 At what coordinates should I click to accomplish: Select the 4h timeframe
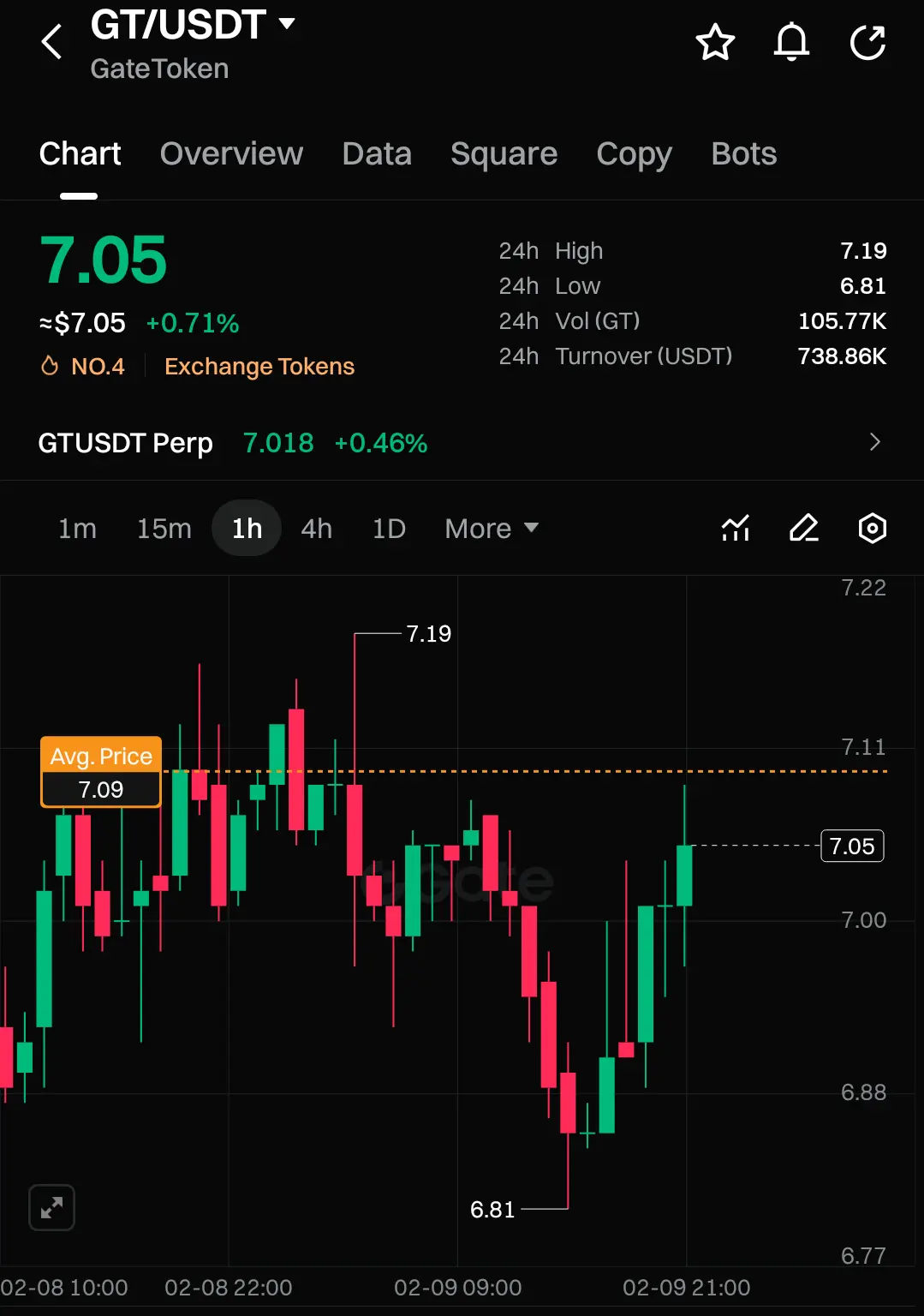(x=316, y=529)
